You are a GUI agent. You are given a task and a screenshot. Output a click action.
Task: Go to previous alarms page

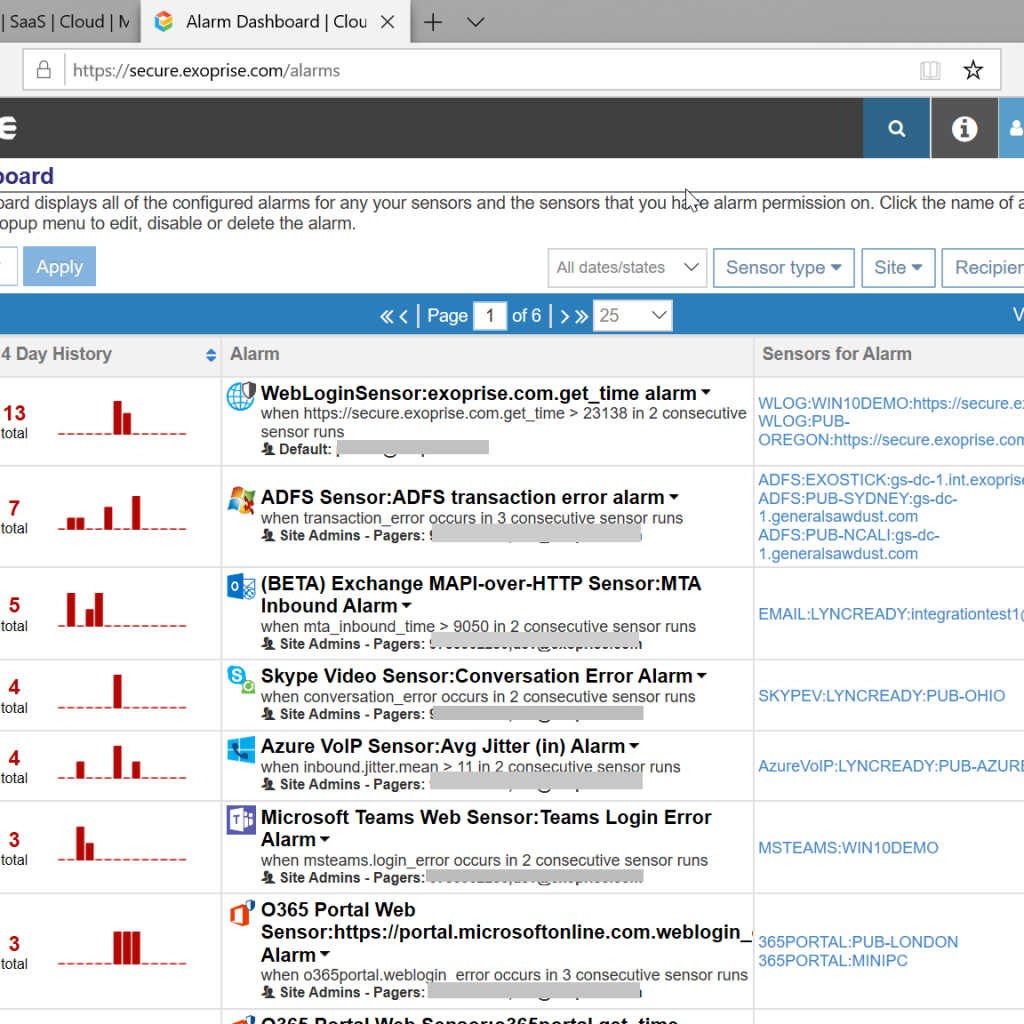(404, 317)
